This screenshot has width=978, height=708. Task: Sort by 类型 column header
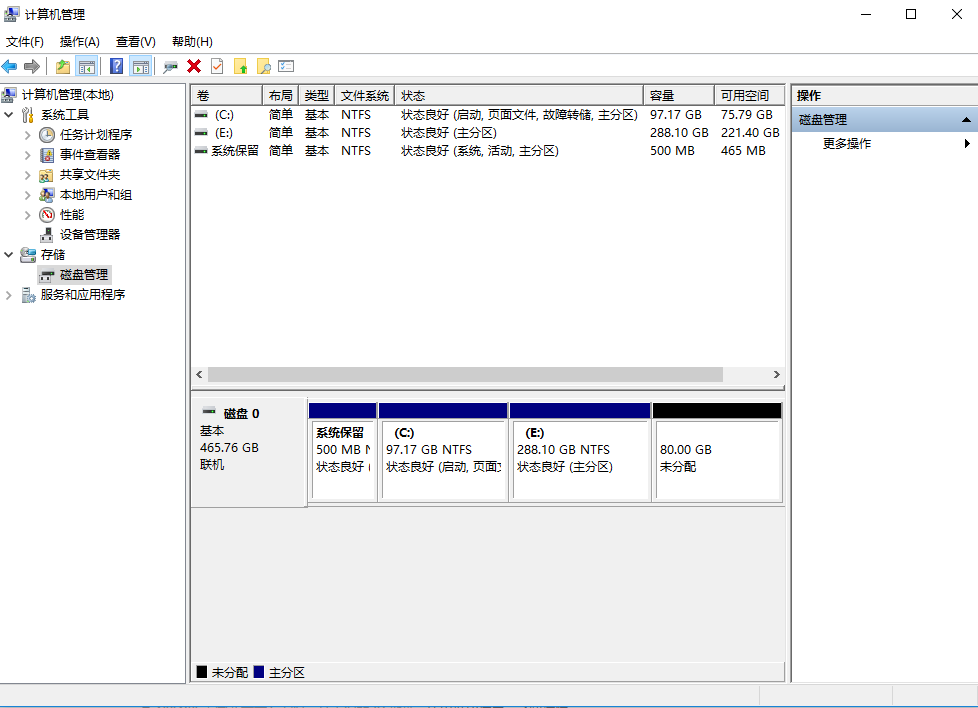[317, 95]
